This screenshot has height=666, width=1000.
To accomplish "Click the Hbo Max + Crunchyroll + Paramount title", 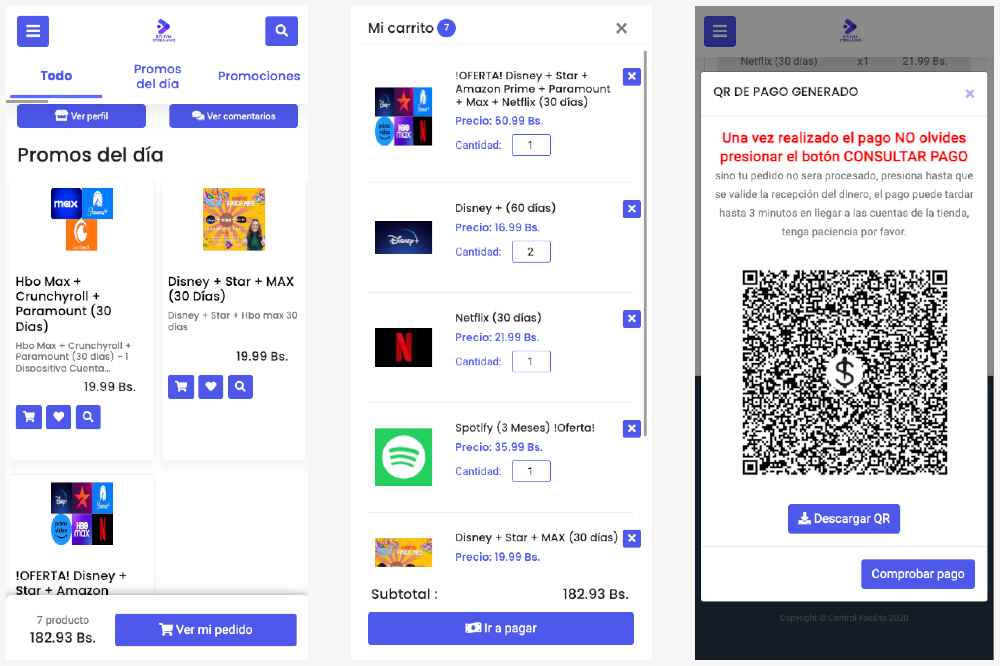I will (x=63, y=304).
